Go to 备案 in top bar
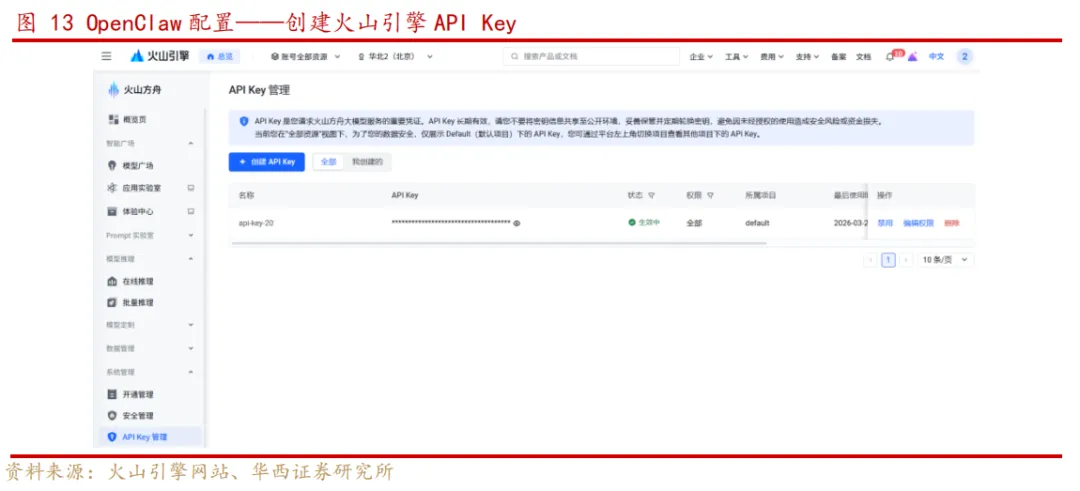The width and height of the screenshot is (1080, 491). (838, 57)
